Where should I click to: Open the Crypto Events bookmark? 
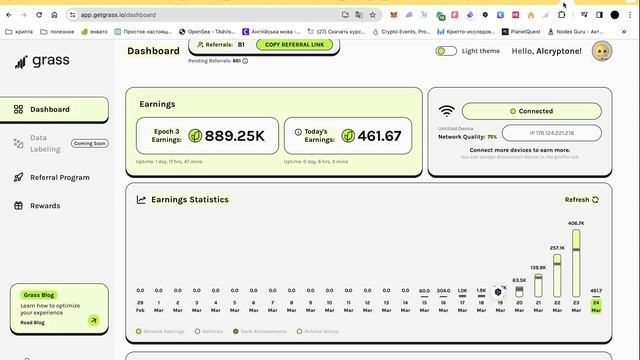[x=401, y=31]
